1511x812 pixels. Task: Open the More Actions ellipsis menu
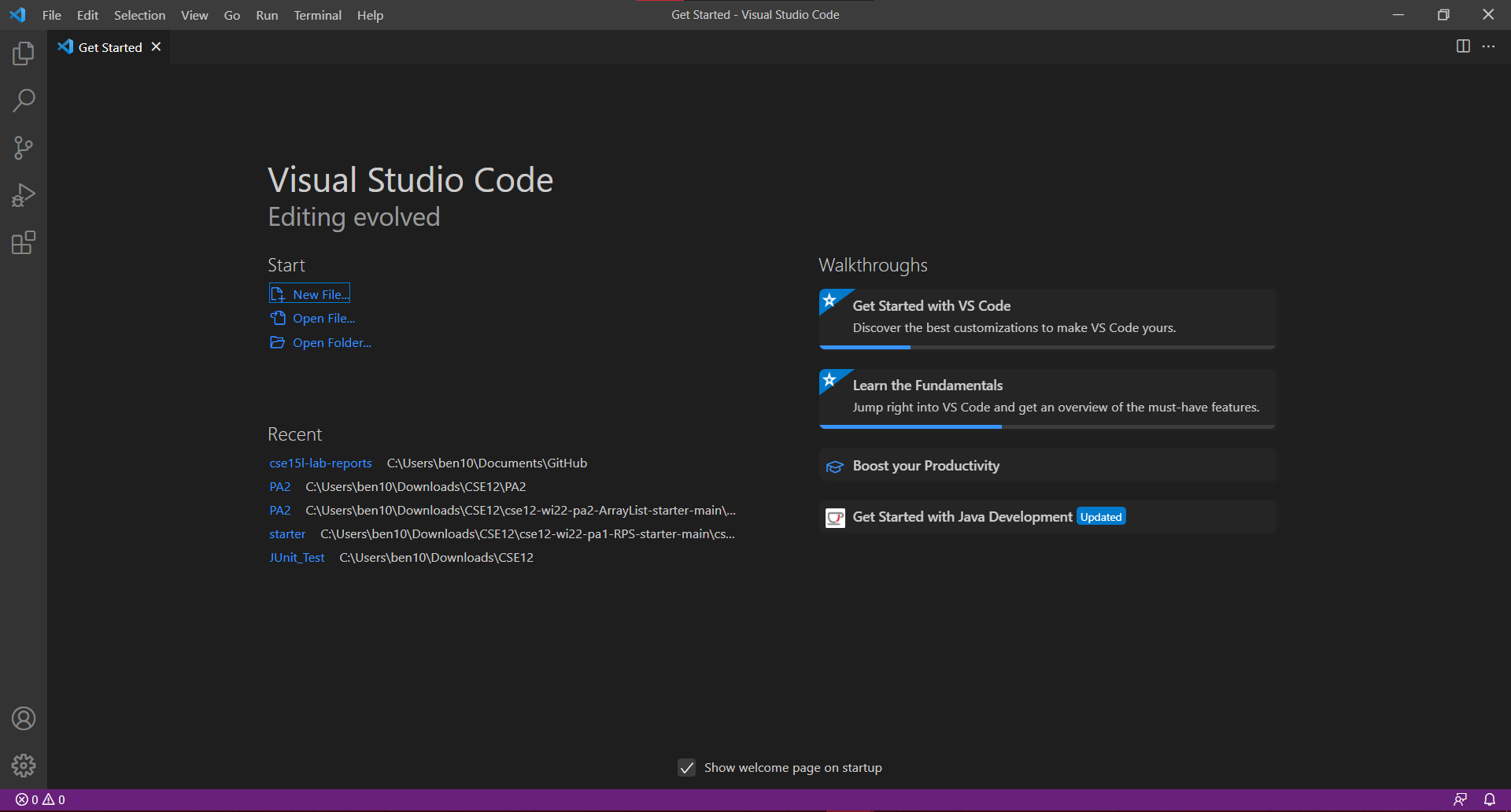click(1488, 46)
